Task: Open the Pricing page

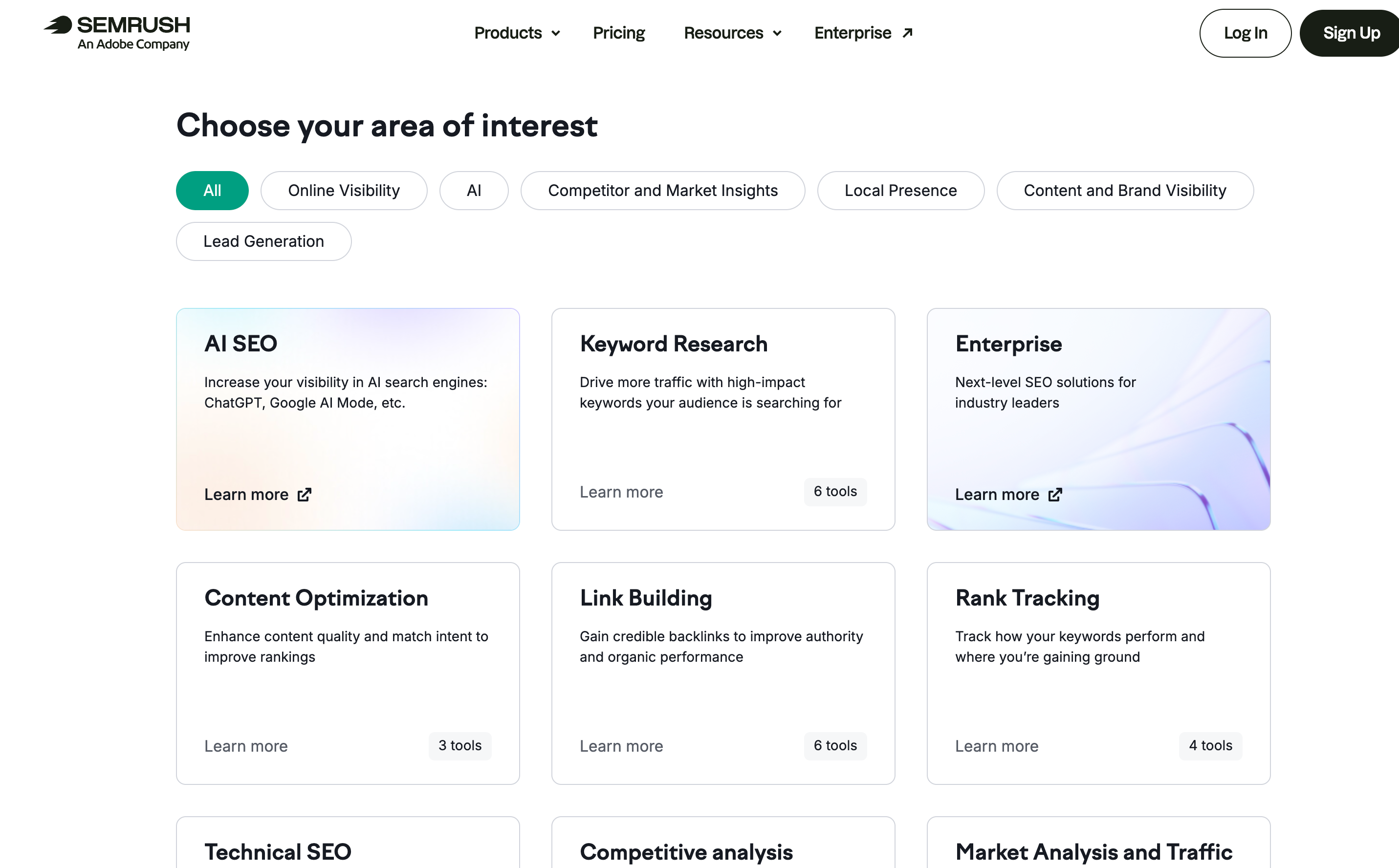Action: [619, 33]
